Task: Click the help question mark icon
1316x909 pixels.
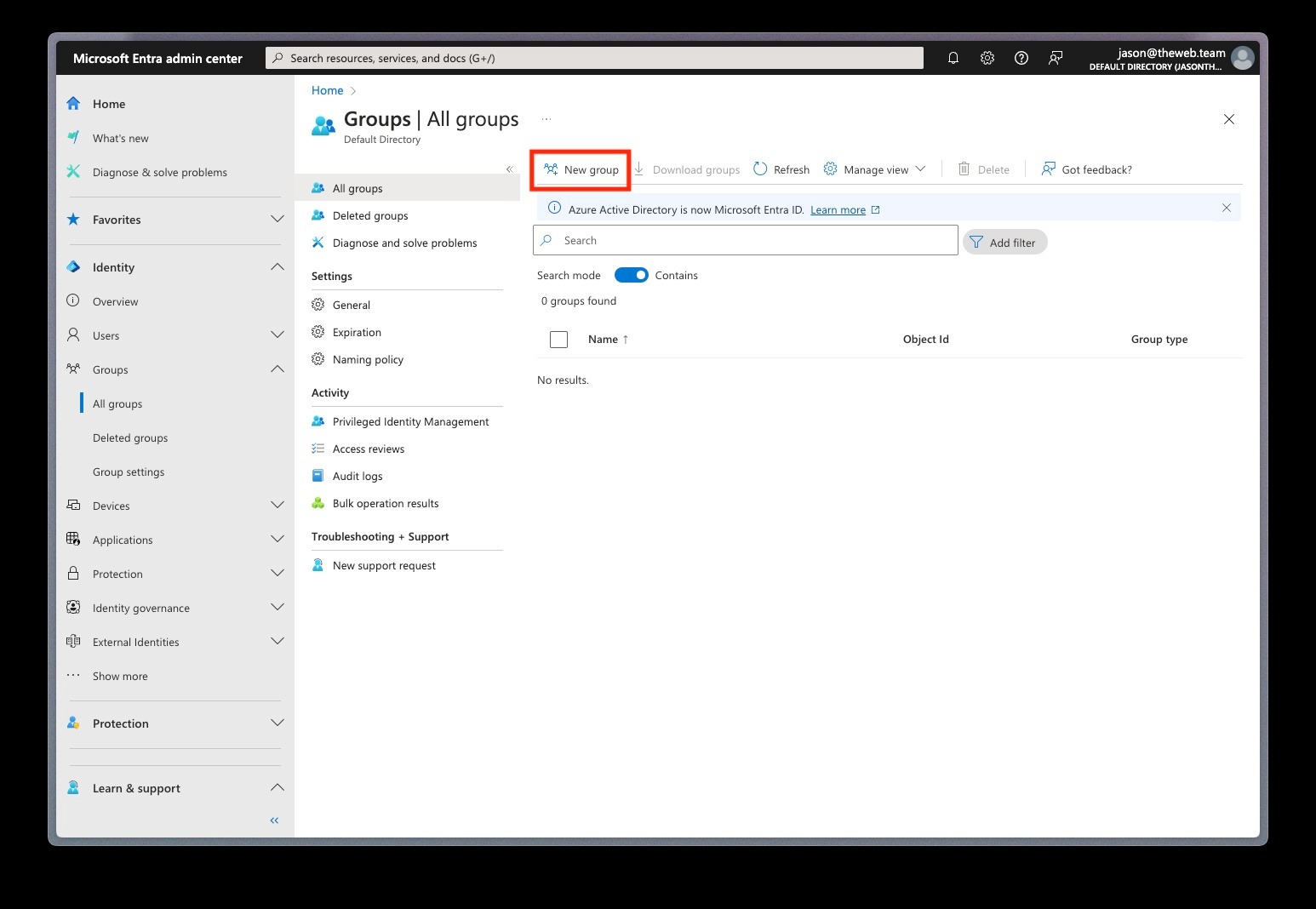Action: (x=1021, y=58)
